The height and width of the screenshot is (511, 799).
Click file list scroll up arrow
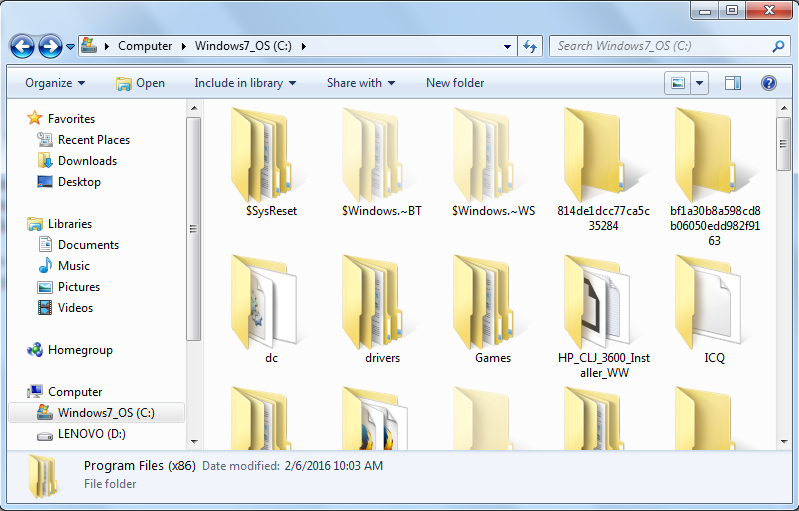[784, 108]
